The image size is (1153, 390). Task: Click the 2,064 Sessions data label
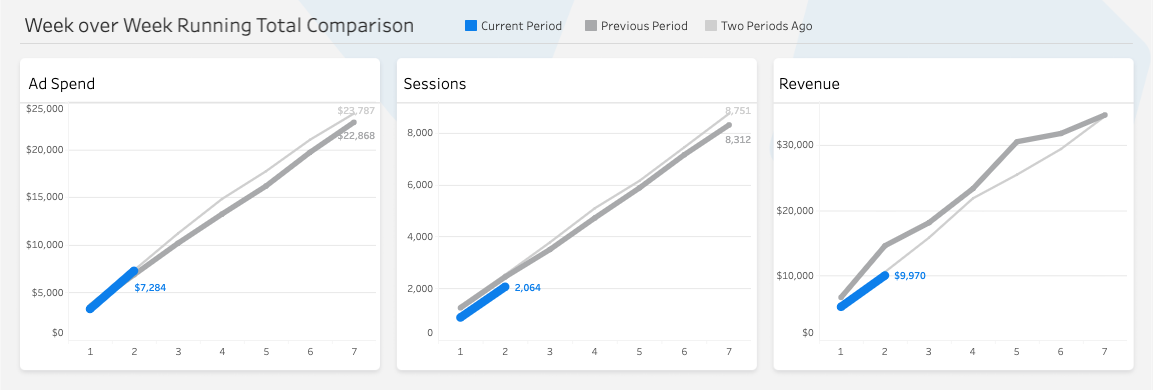point(527,288)
